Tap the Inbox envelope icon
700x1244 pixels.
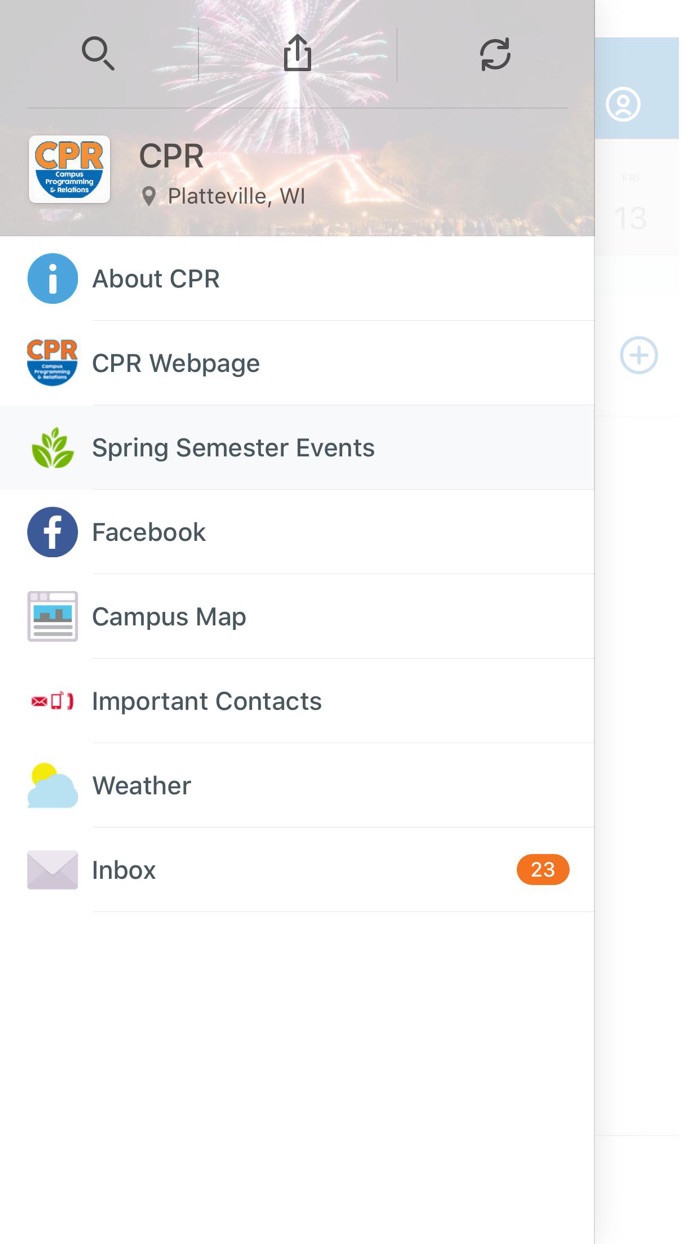coord(52,870)
